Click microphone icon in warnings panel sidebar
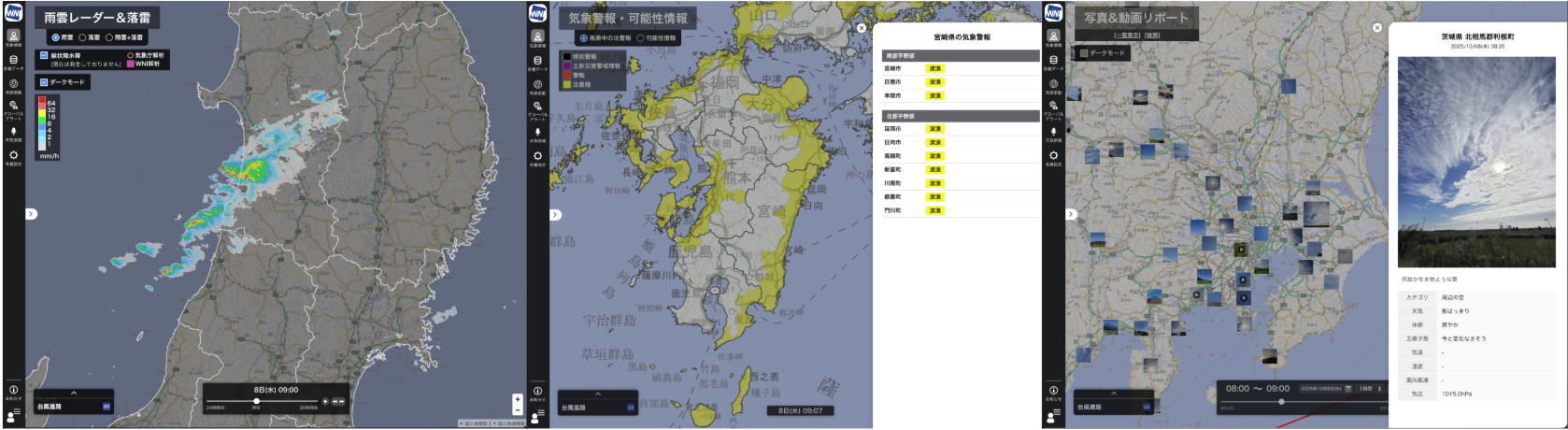This screenshot has width=1568, height=430. coord(537,133)
